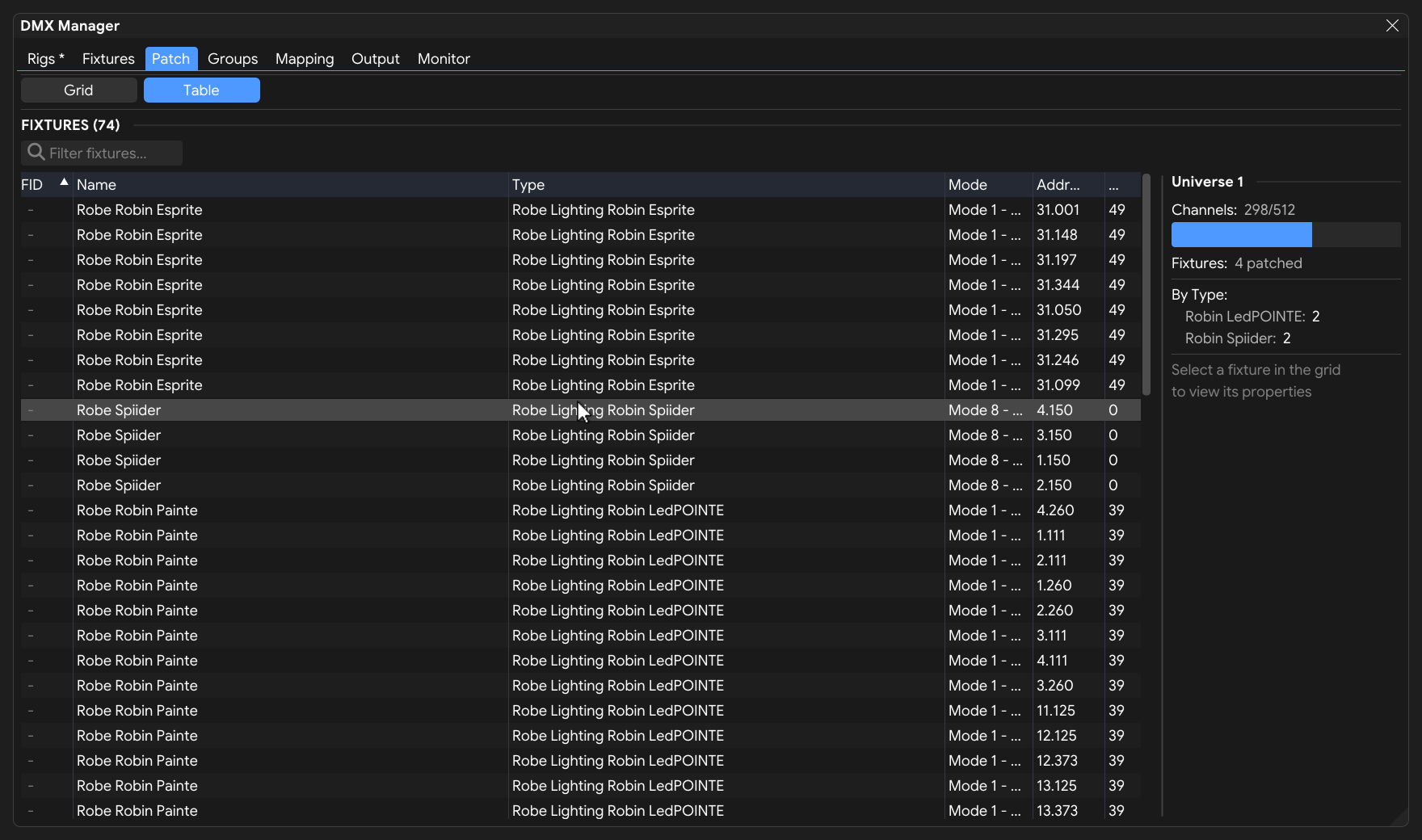Image resolution: width=1422 pixels, height=840 pixels.
Task: Click the Universe 1 channels usage bar
Action: coord(1285,235)
